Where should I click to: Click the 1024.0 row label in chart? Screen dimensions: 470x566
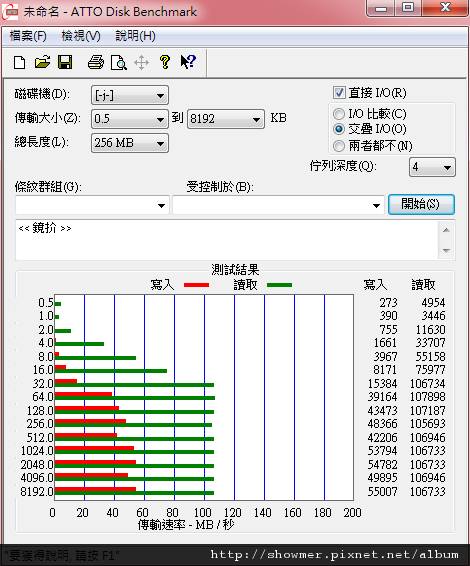[37, 451]
